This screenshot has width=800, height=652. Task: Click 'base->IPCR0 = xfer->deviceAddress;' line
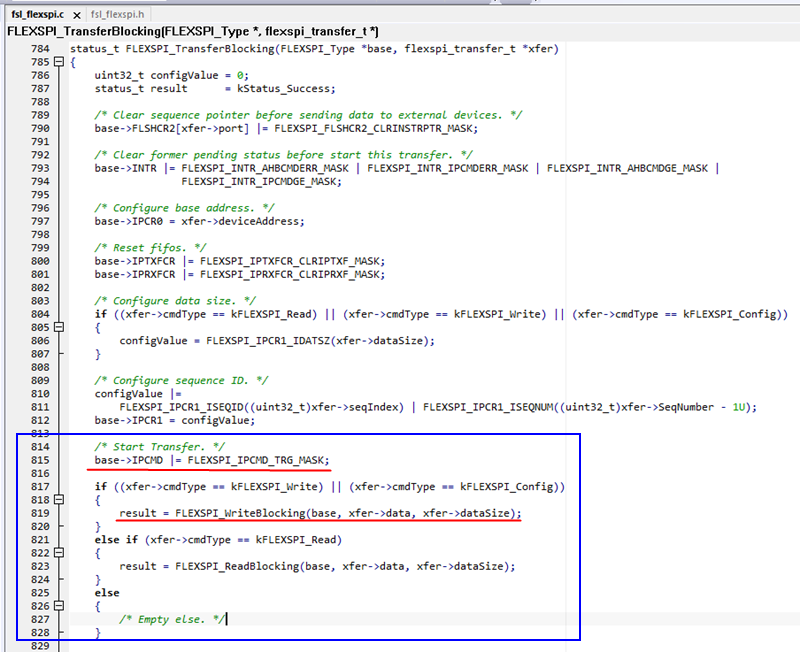(199, 221)
